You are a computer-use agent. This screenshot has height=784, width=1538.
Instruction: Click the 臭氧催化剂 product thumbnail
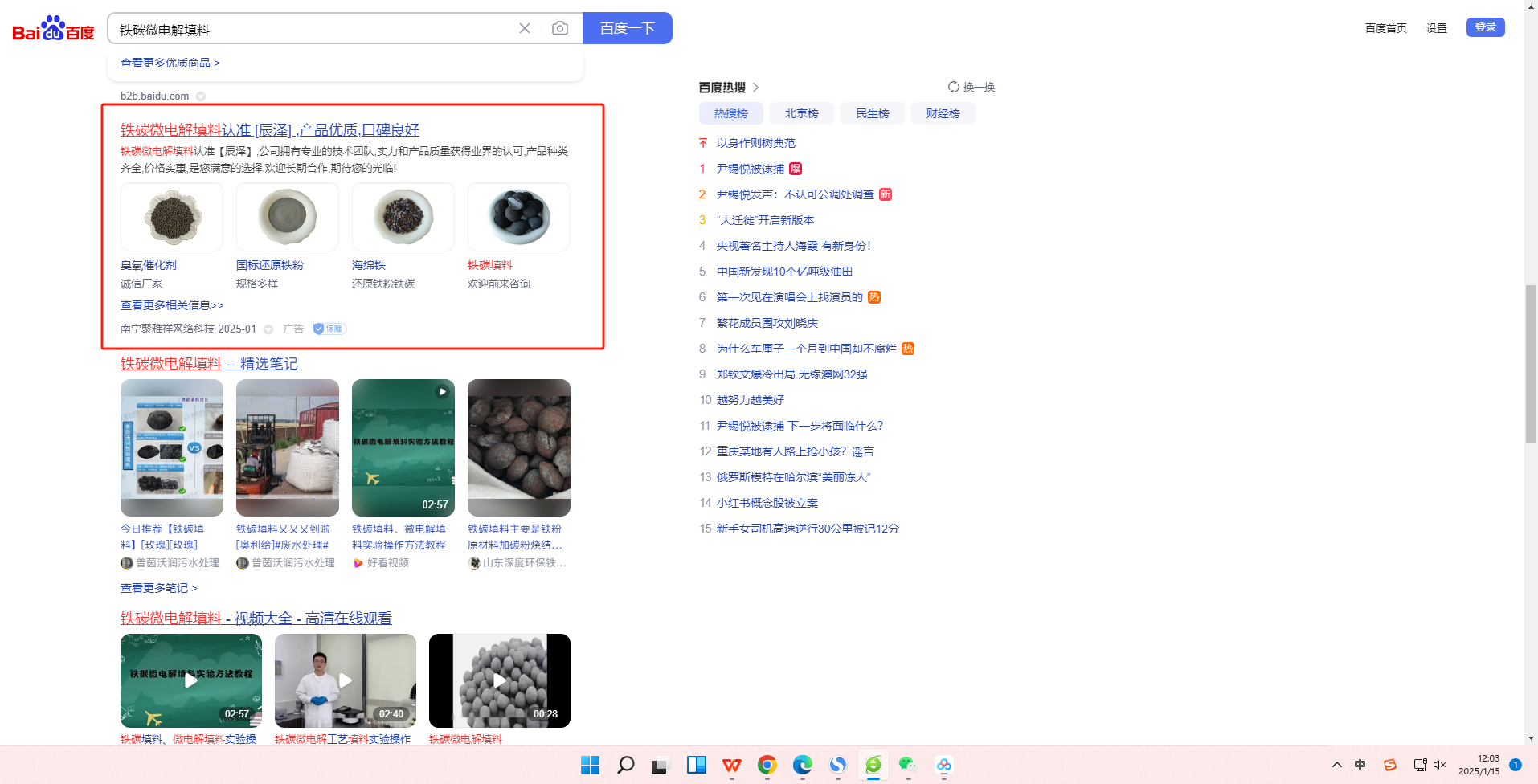[172, 217]
